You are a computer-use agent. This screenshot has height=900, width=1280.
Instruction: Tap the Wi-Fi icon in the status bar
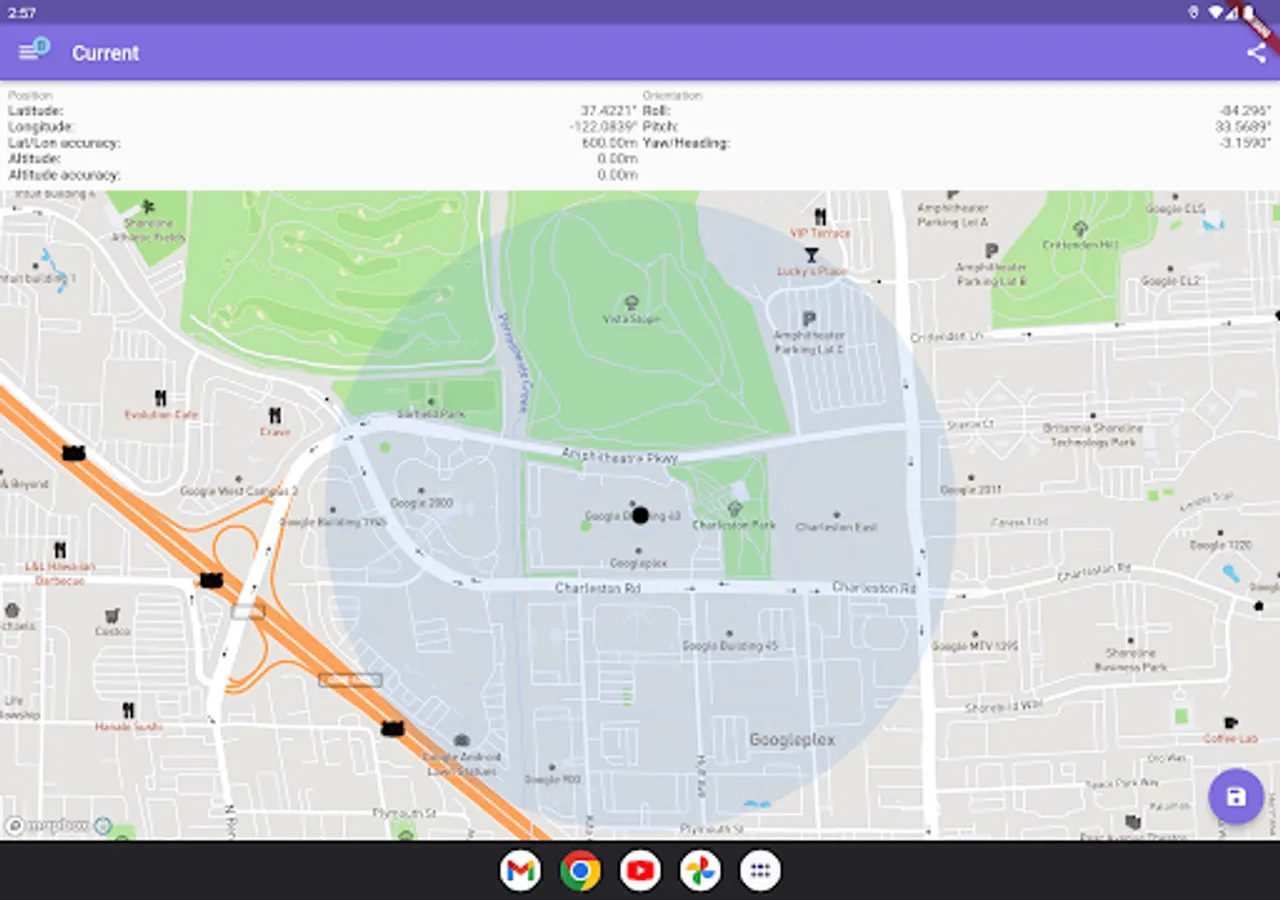tap(1215, 12)
